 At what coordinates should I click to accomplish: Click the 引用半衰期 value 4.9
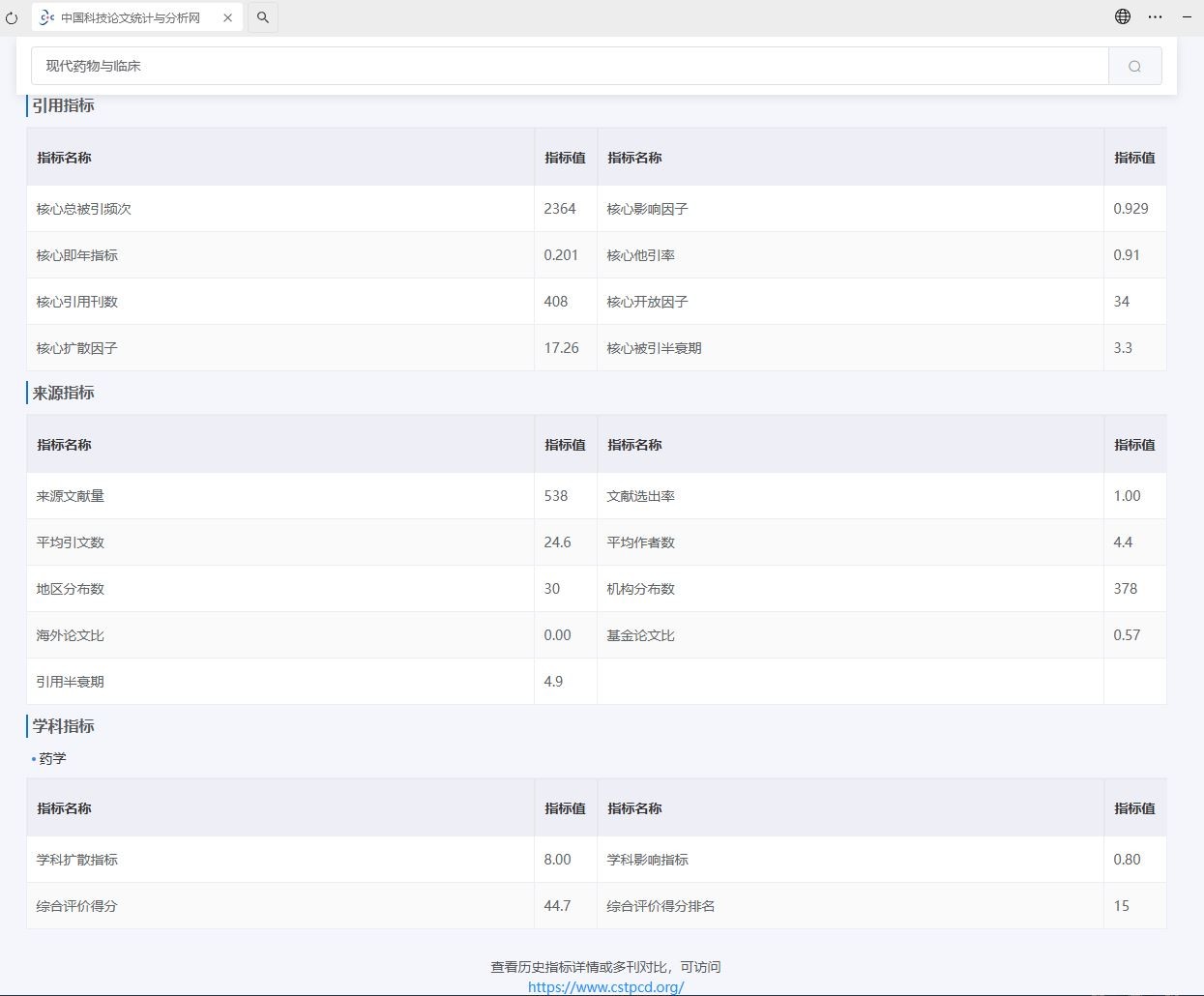coord(553,682)
